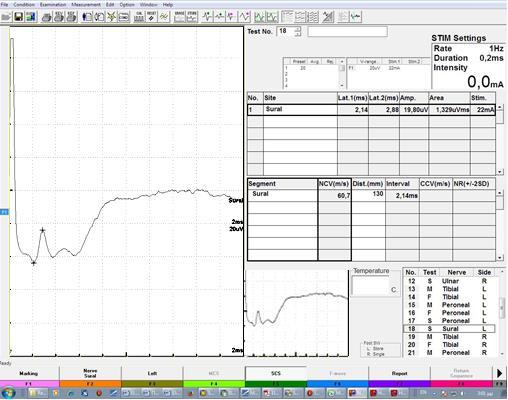Click the empty text box beside Test No.

click(347, 32)
